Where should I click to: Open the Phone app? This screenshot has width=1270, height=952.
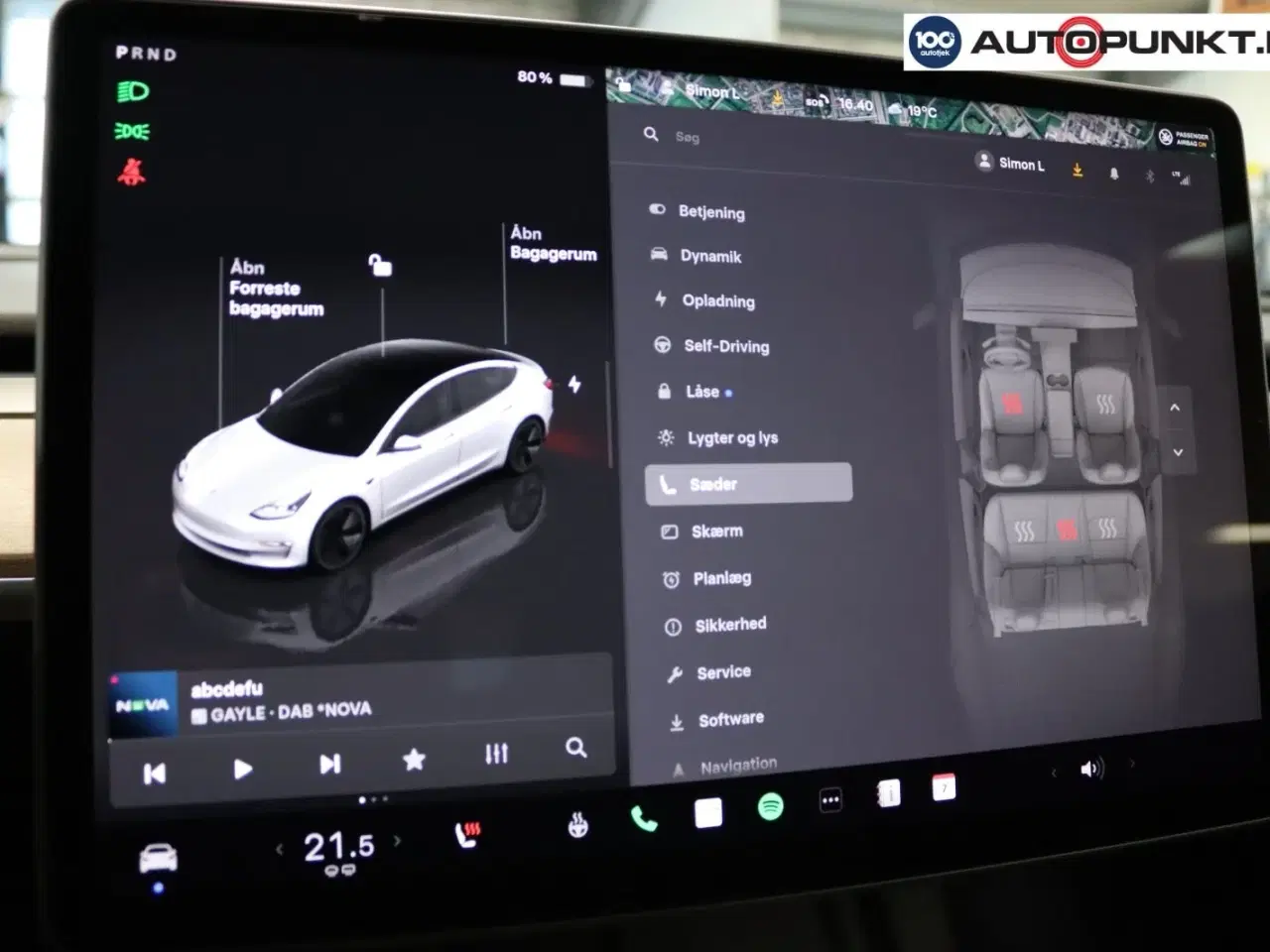pos(644,819)
